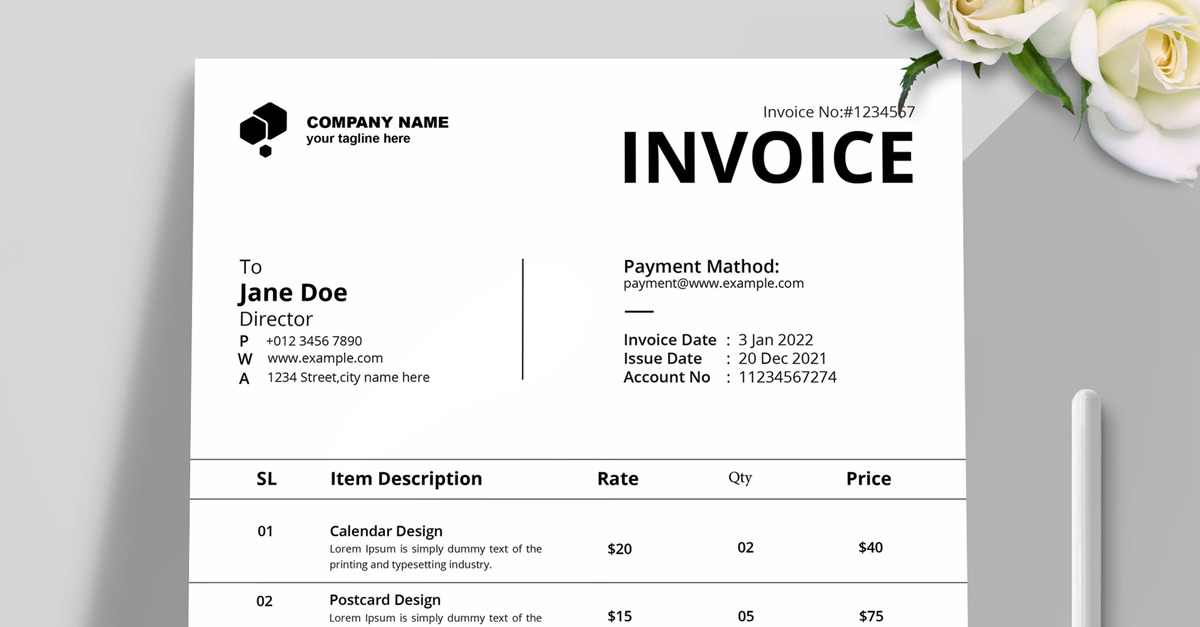Click the 'Account No' label
The height and width of the screenshot is (627, 1200).
coord(667,377)
